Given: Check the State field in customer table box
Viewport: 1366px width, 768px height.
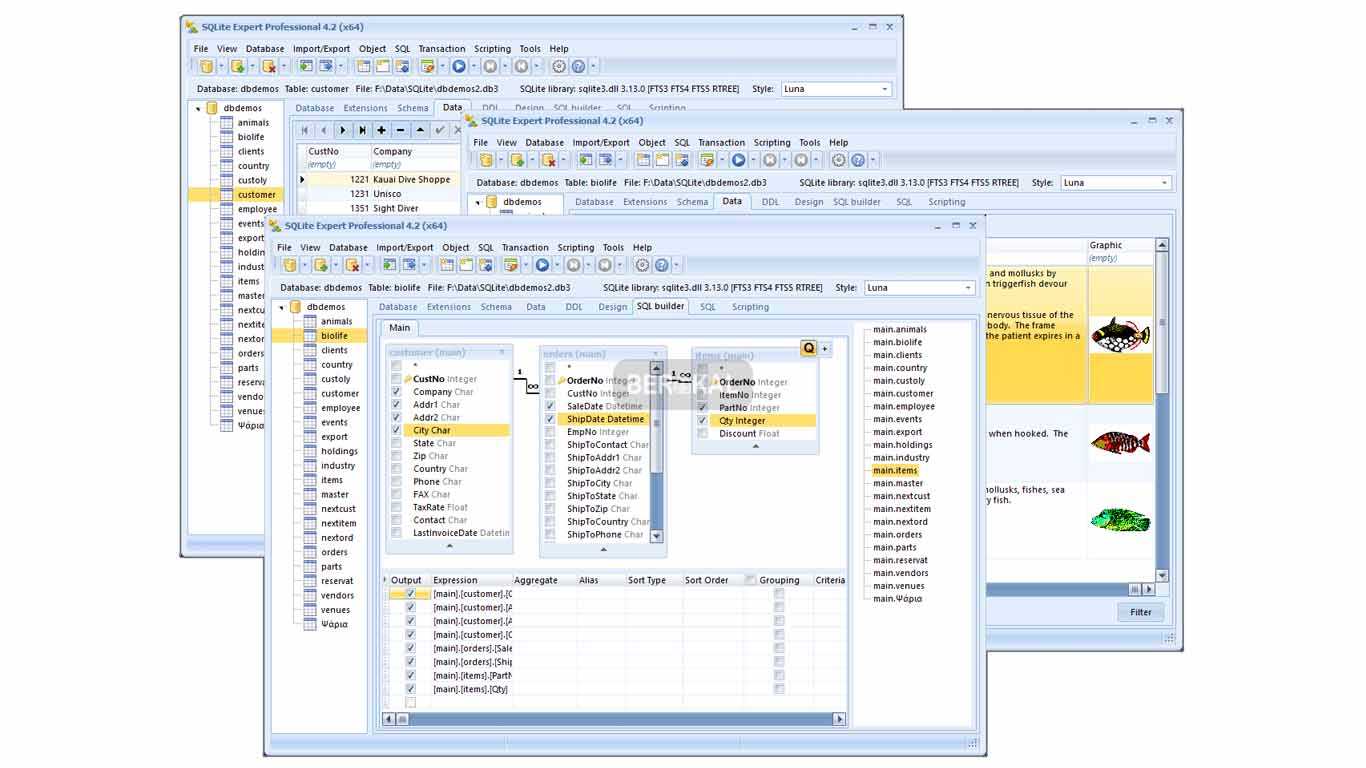Looking at the screenshot, I should [397, 443].
